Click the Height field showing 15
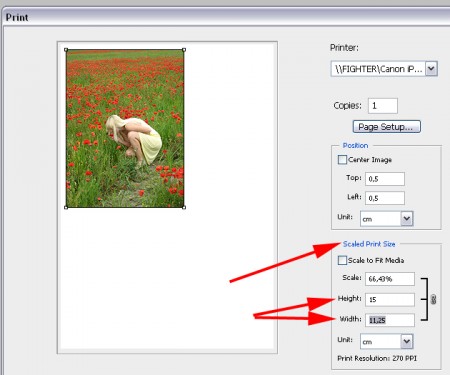The image size is (450, 375). 390,300
